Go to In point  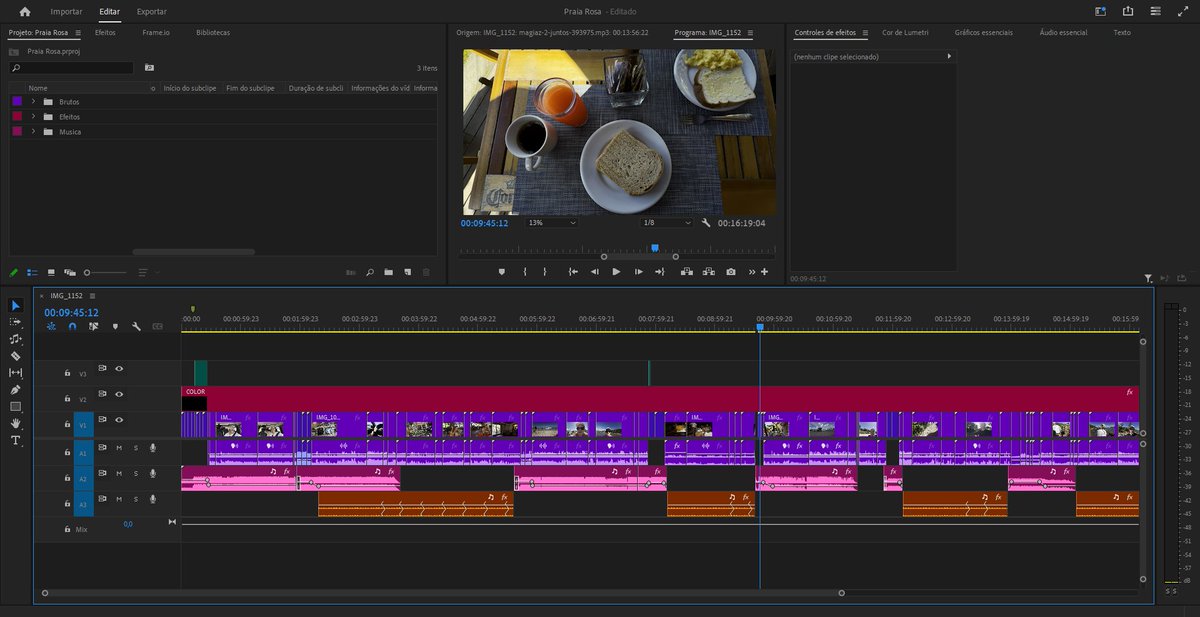point(573,272)
